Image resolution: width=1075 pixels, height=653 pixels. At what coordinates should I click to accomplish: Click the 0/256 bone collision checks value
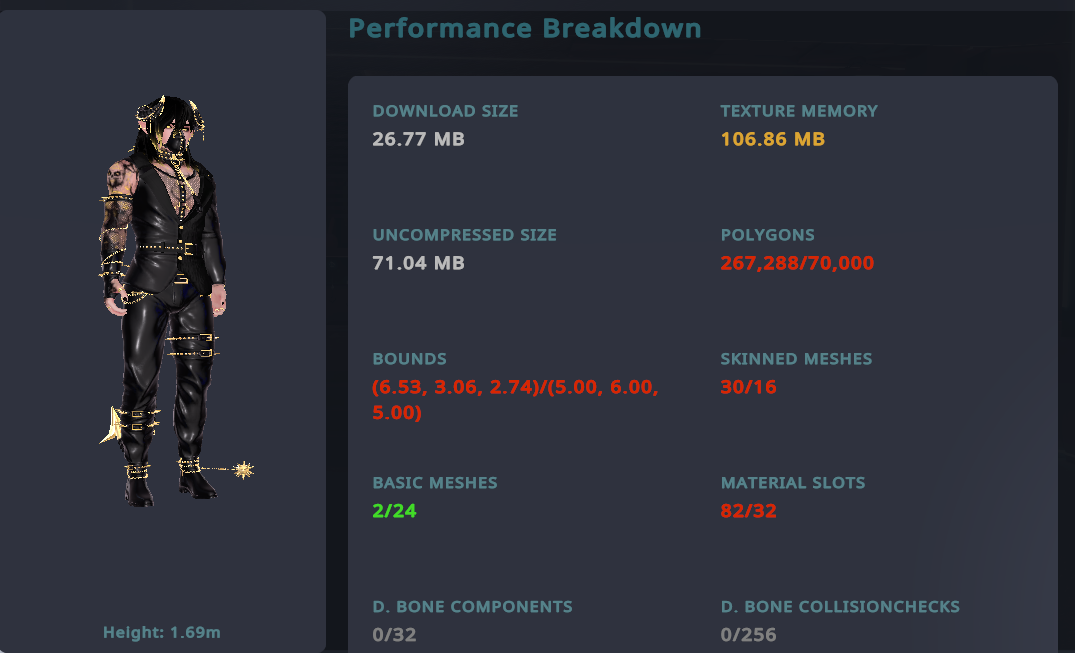[748, 635]
